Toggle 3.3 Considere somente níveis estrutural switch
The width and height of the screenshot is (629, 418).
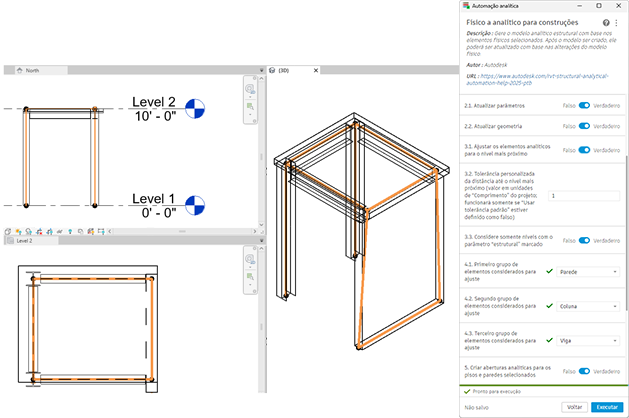[x=584, y=240]
